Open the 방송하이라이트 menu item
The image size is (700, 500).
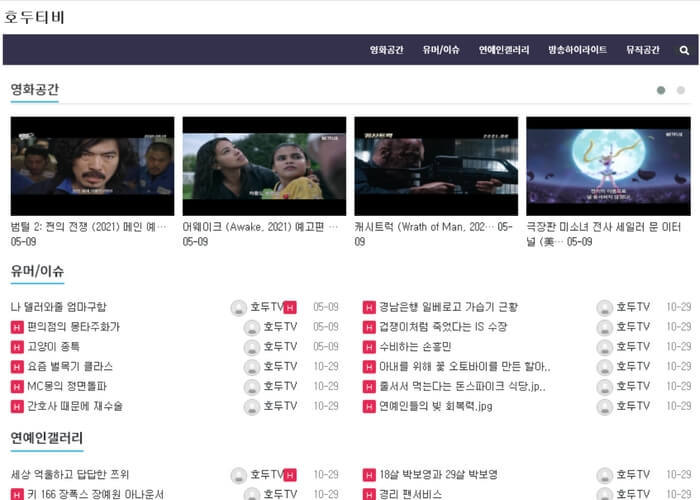click(578, 50)
